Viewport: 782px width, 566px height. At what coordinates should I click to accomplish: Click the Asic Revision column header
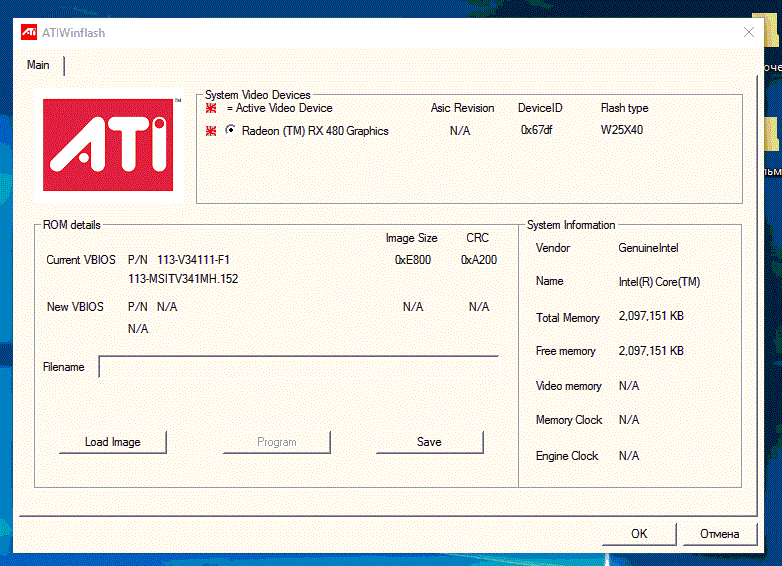point(463,108)
